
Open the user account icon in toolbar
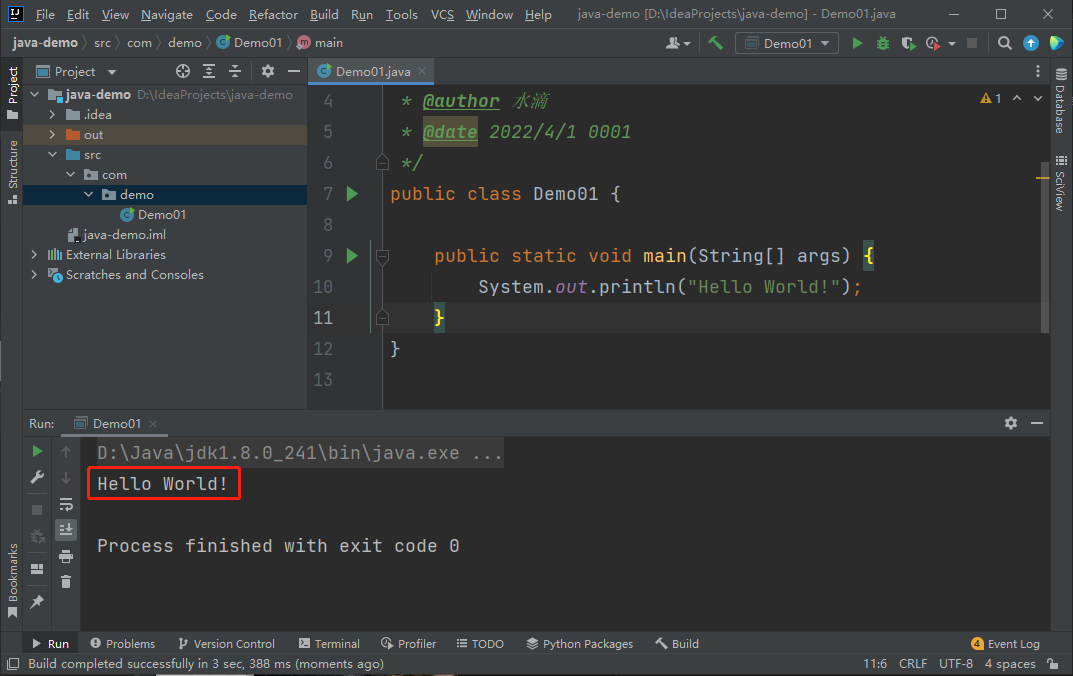[x=677, y=43]
